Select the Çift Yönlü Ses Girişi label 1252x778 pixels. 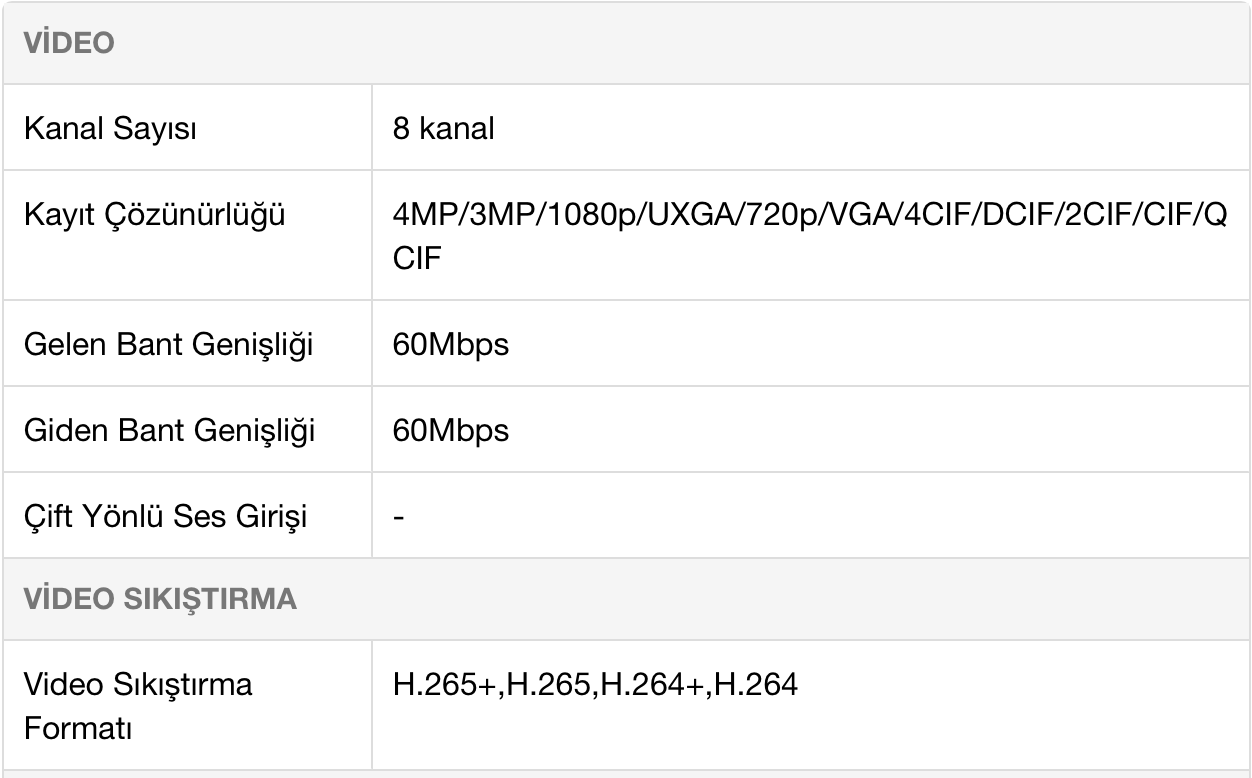click(x=165, y=516)
